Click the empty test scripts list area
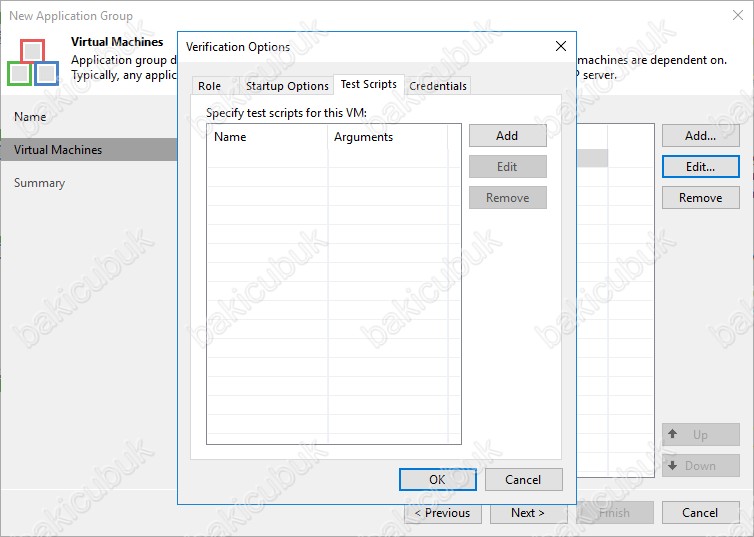The width and height of the screenshot is (754, 537). 334,296
